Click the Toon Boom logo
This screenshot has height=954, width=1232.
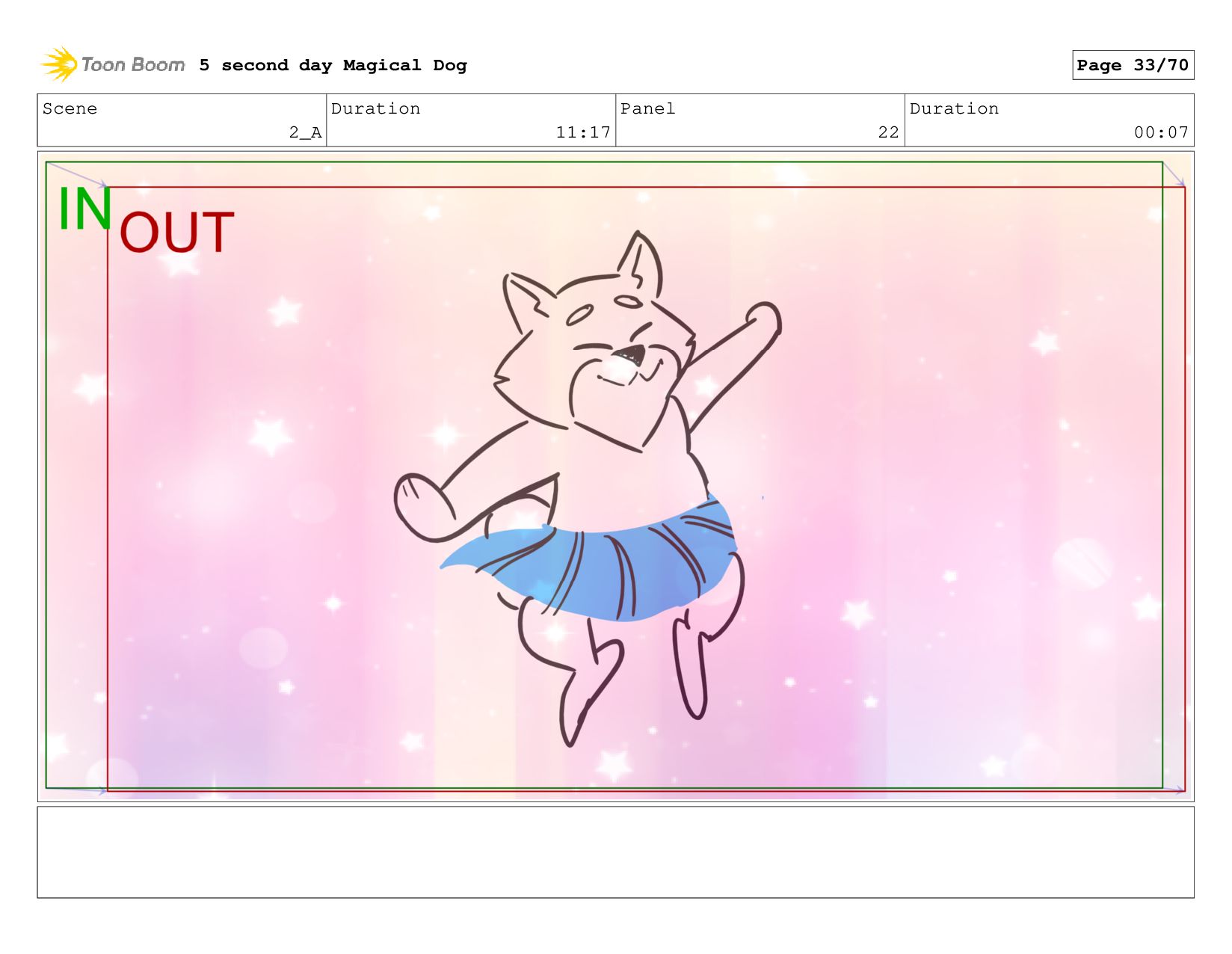[x=112, y=64]
